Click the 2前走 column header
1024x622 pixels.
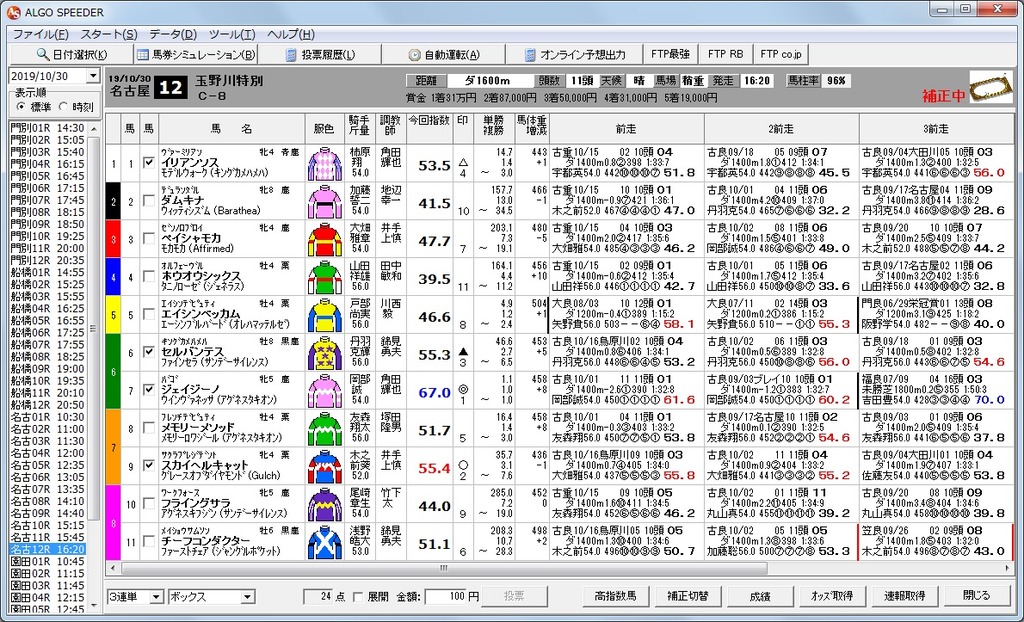[782, 129]
